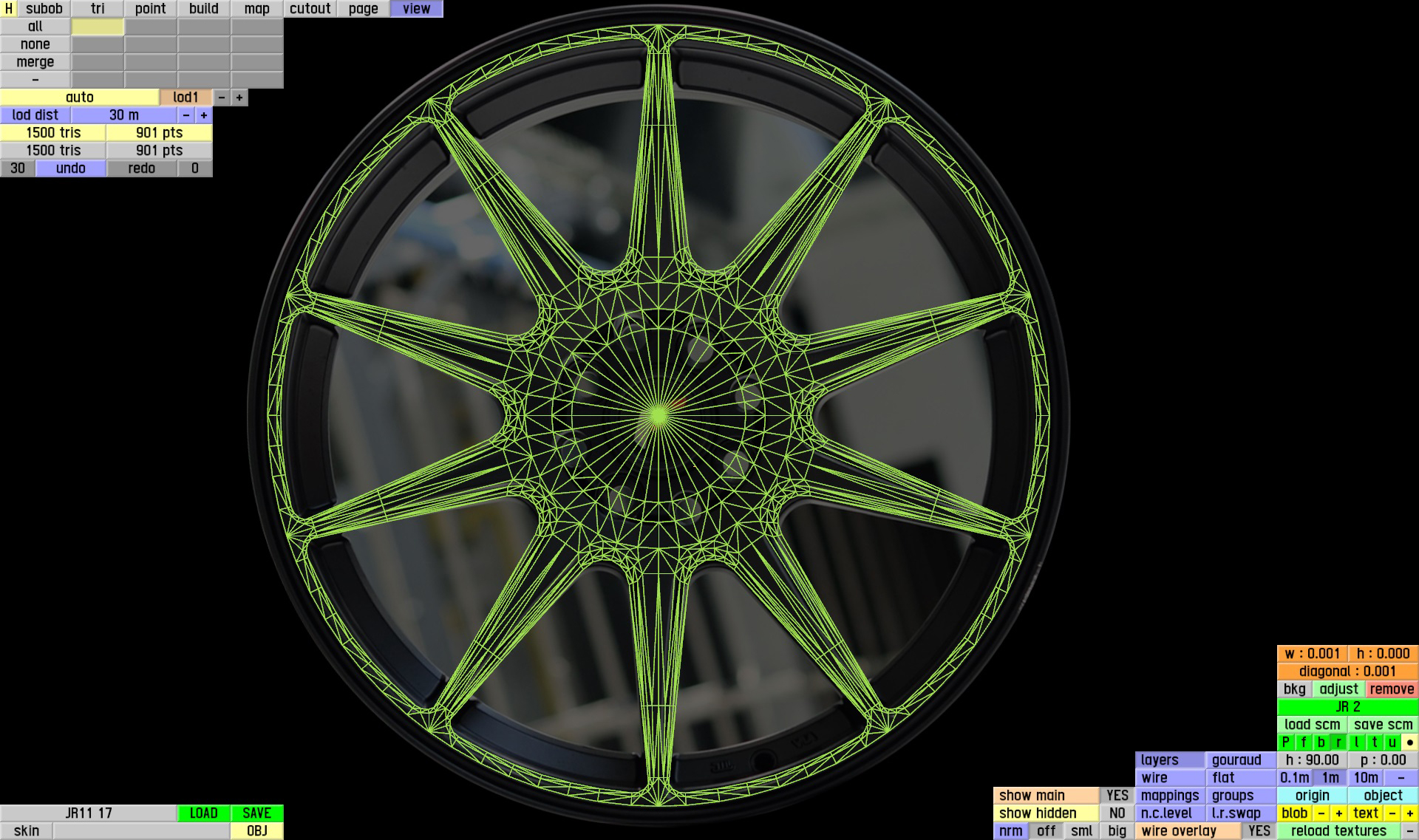The height and width of the screenshot is (840, 1419).
Task: Decrease text size with its minus button
Action: 1392,813
